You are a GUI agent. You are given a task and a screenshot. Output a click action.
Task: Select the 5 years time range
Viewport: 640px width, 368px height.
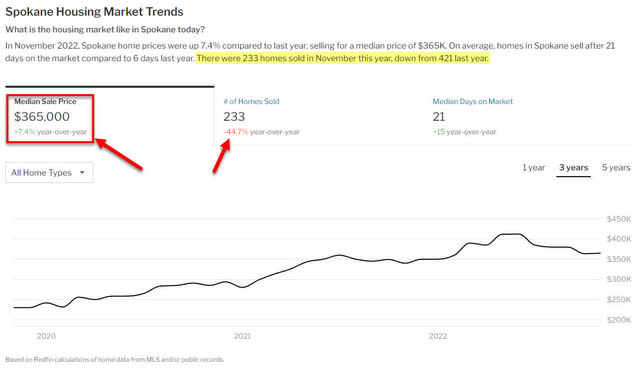[x=616, y=168]
